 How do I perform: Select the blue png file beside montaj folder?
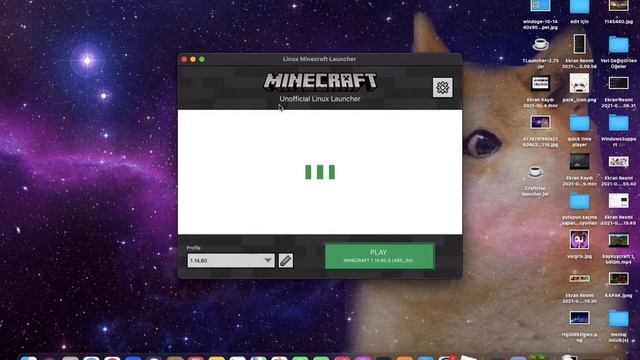click(579, 318)
